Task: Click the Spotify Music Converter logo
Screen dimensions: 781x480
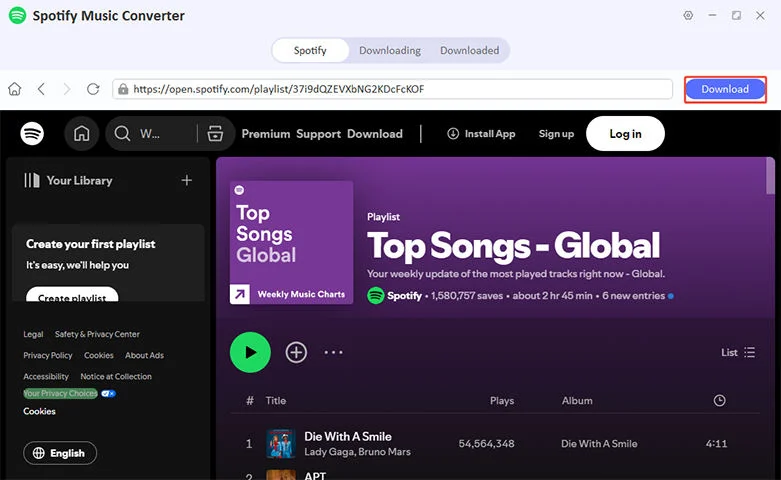Action: click(x=17, y=15)
